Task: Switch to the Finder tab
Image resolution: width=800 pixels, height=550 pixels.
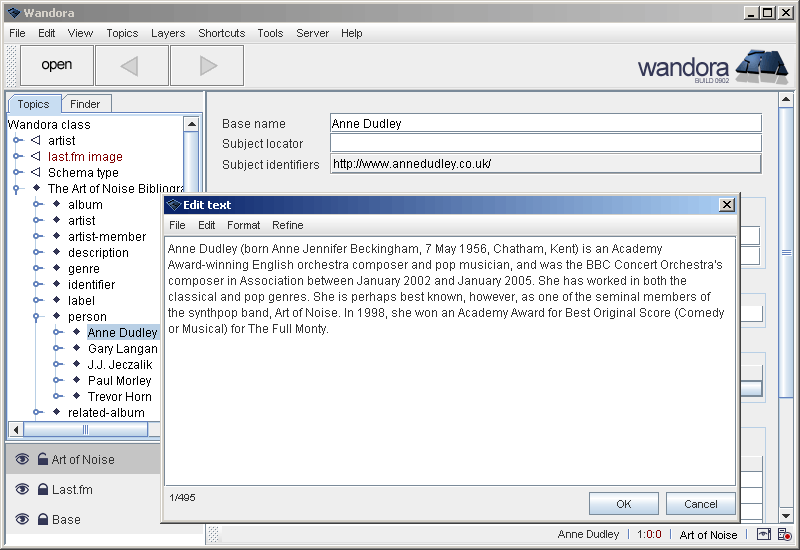Action: [85, 104]
